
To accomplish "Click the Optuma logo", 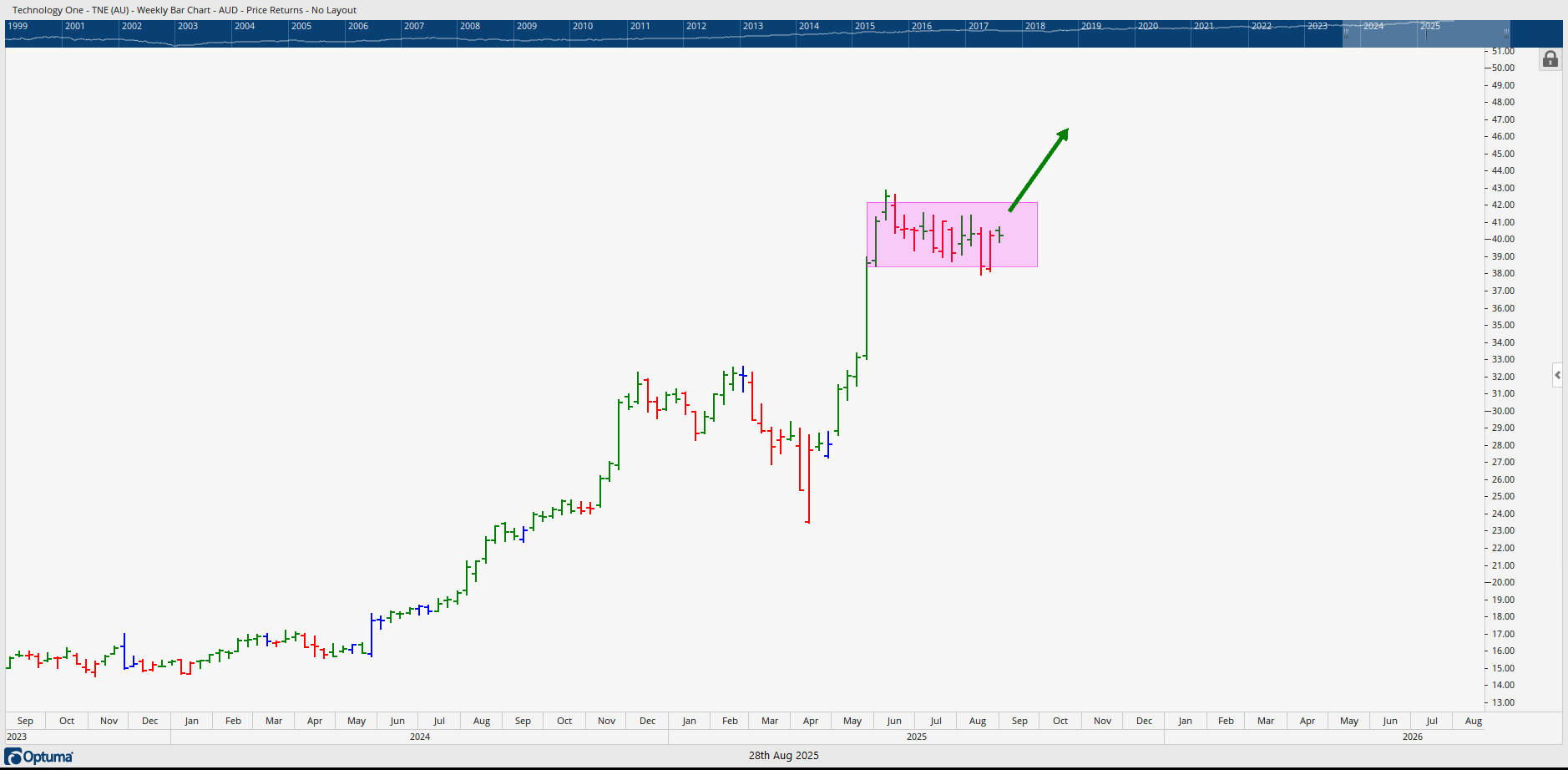I will pyautogui.click(x=39, y=757).
